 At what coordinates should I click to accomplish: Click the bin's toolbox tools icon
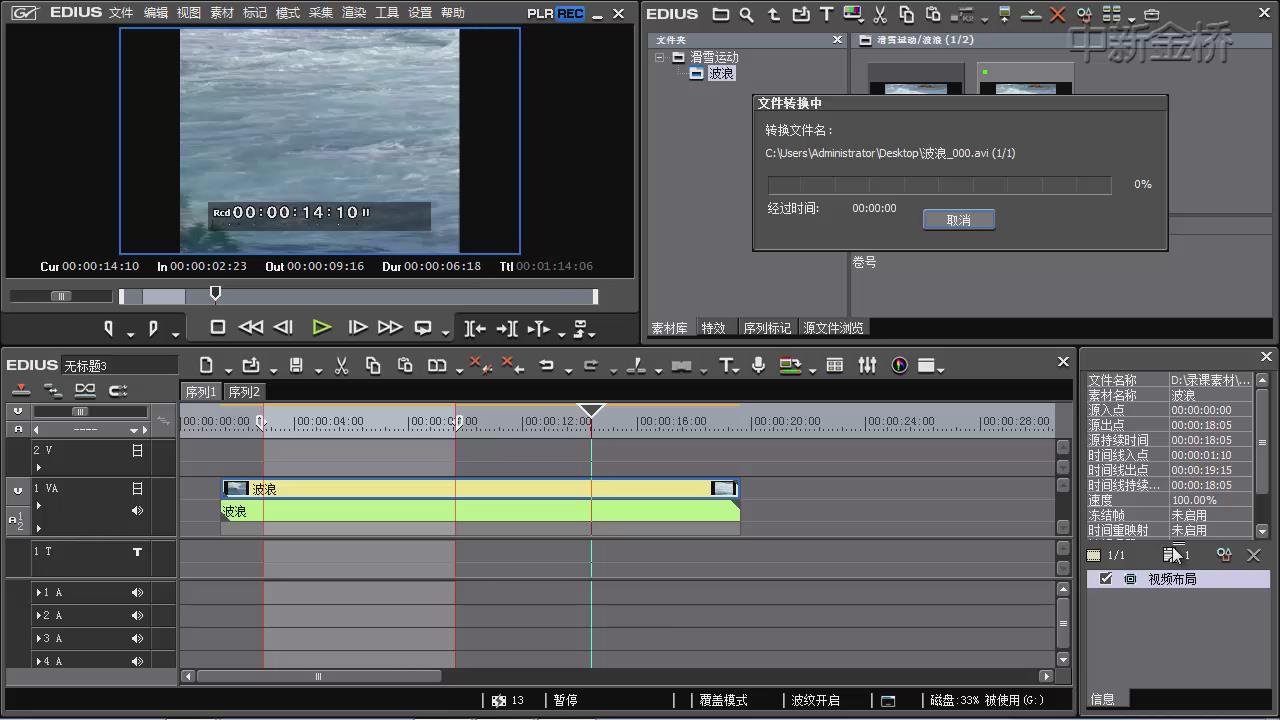pyautogui.click(x=1151, y=14)
